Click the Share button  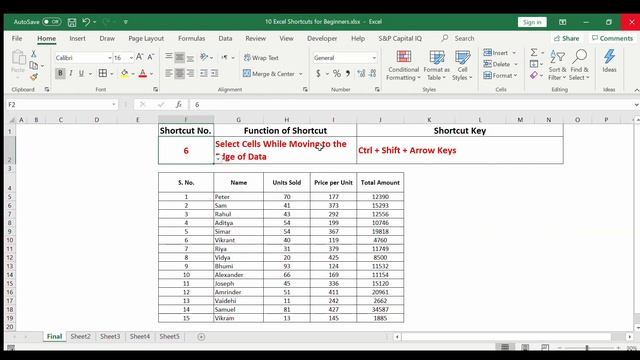(567, 38)
